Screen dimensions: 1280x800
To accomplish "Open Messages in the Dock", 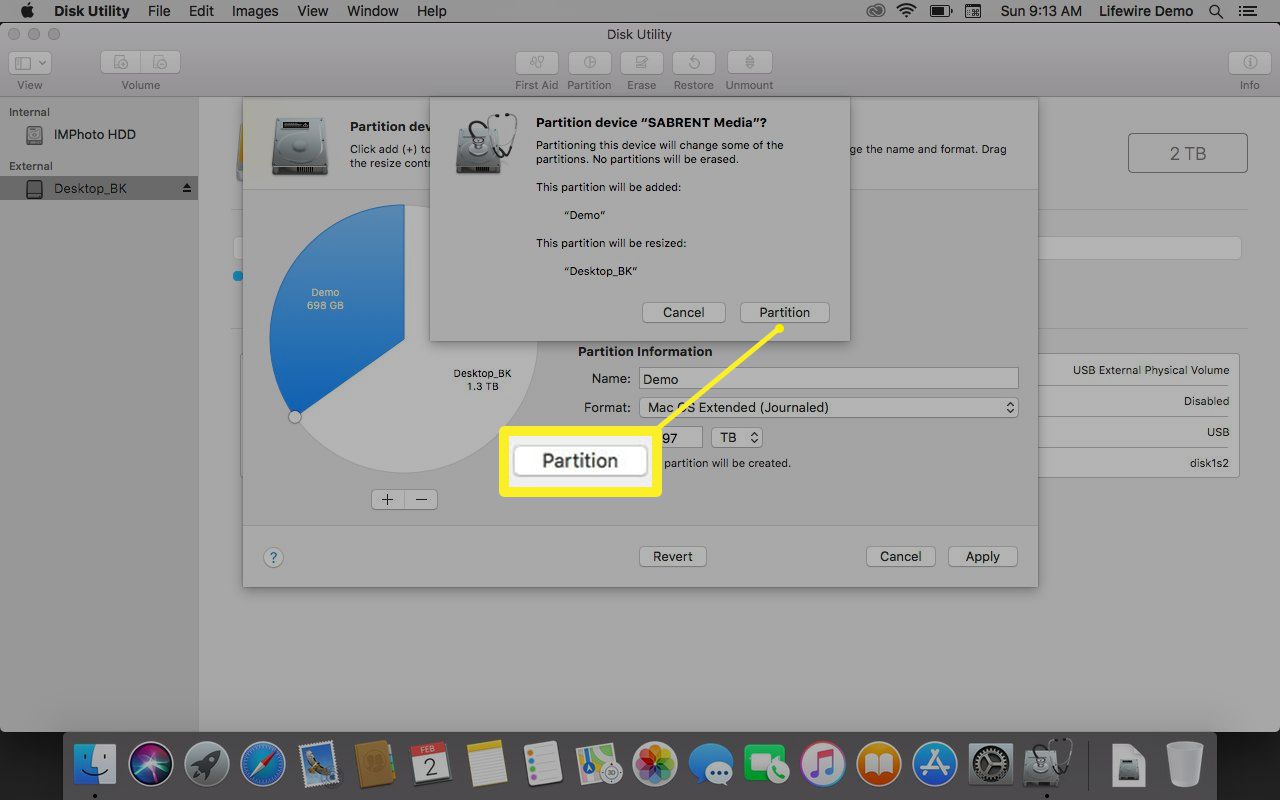I will tap(711, 765).
